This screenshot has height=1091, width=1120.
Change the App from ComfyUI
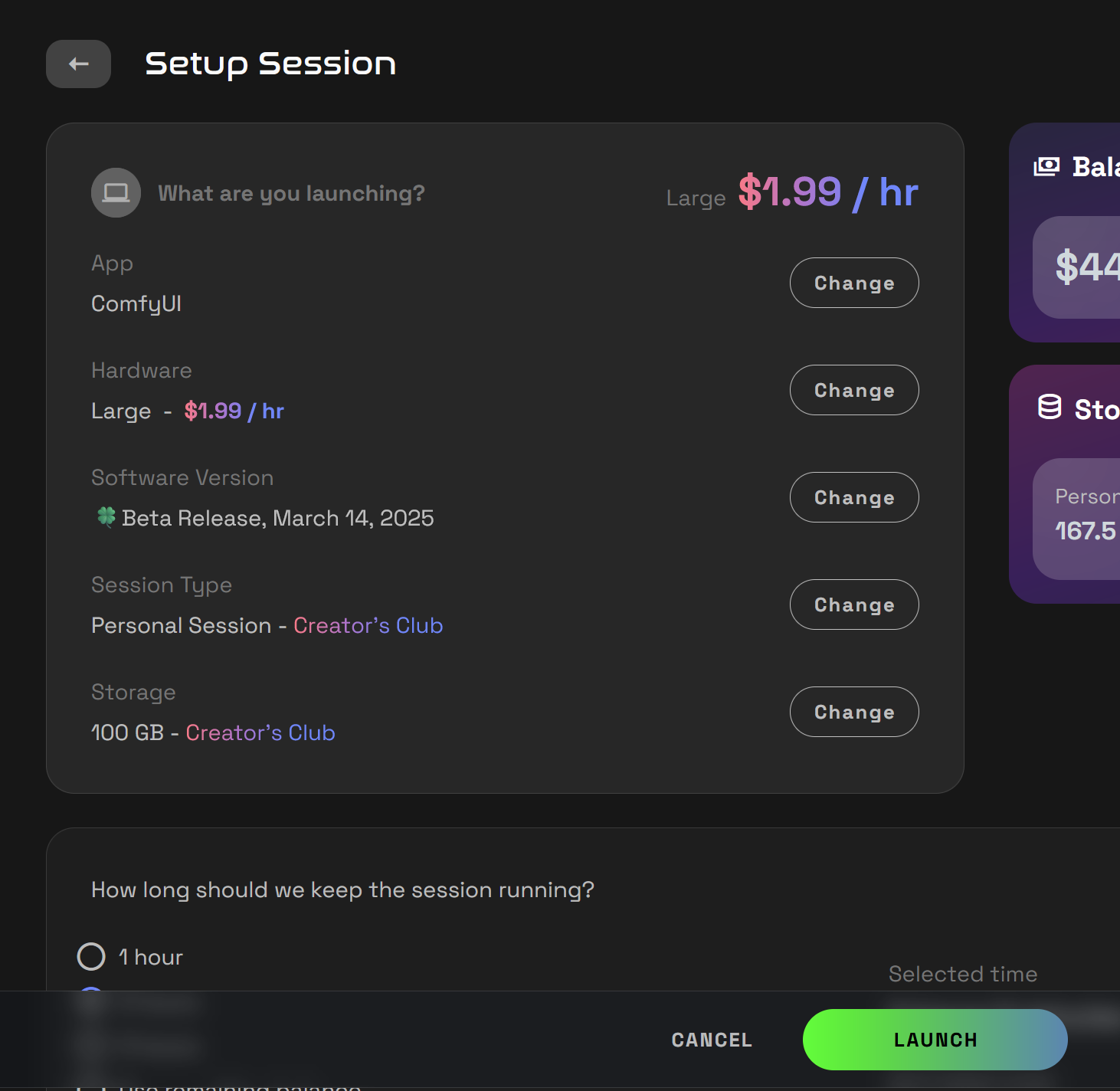point(853,283)
